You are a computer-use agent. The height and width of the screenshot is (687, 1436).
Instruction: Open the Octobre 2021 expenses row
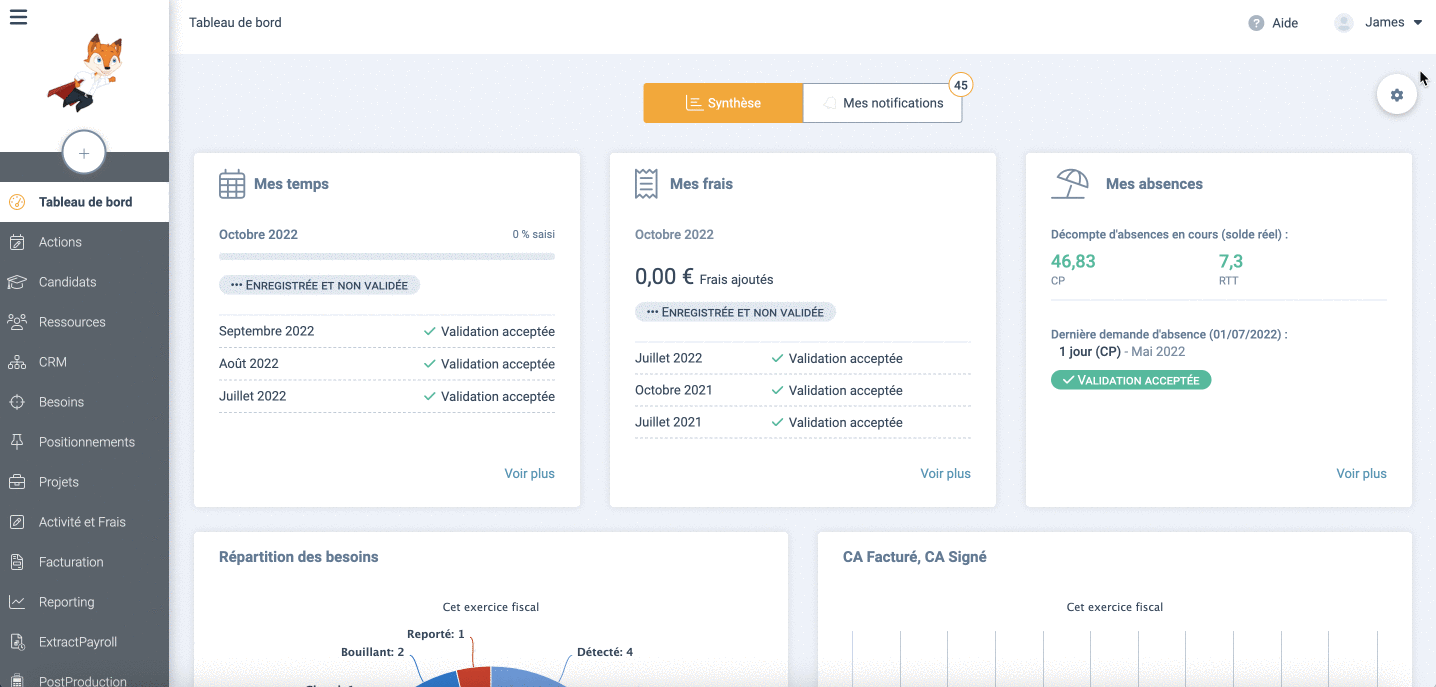[x=803, y=390]
